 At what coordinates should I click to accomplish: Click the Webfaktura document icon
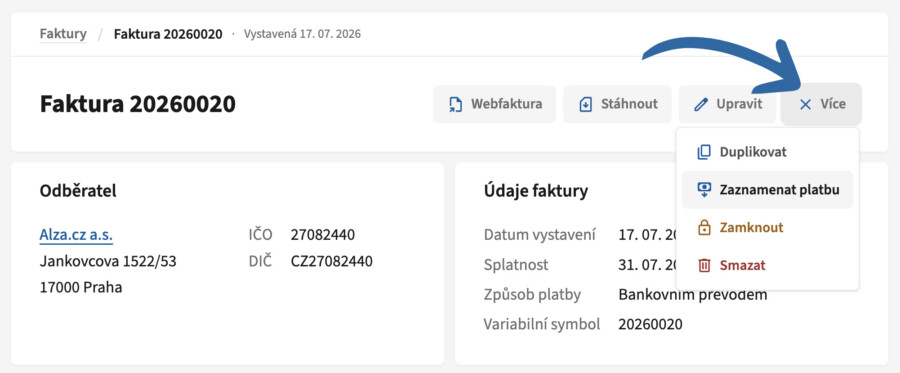pyautogui.click(x=455, y=104)
